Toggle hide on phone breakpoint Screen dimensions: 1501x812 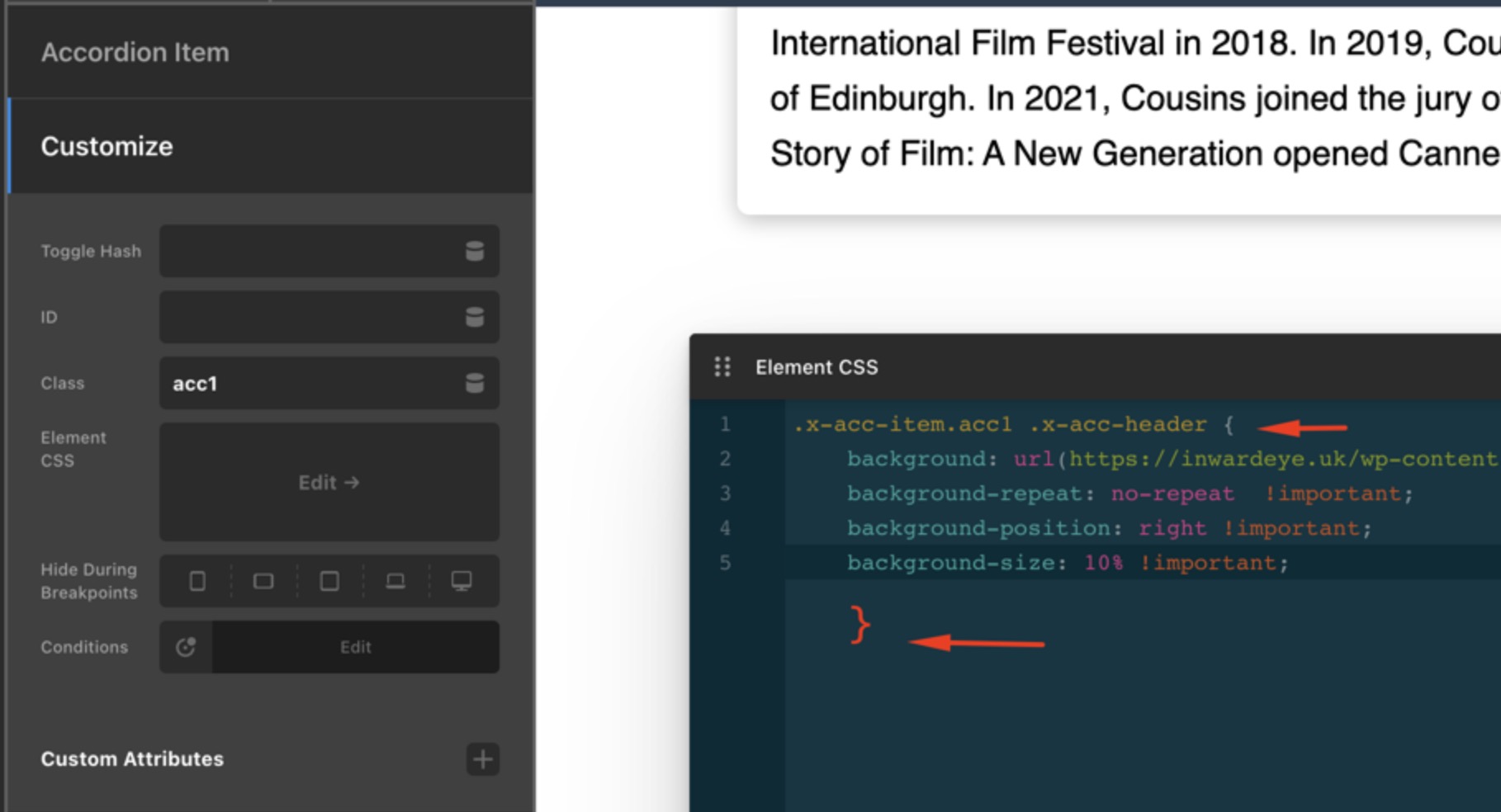[x=197, y=581]
